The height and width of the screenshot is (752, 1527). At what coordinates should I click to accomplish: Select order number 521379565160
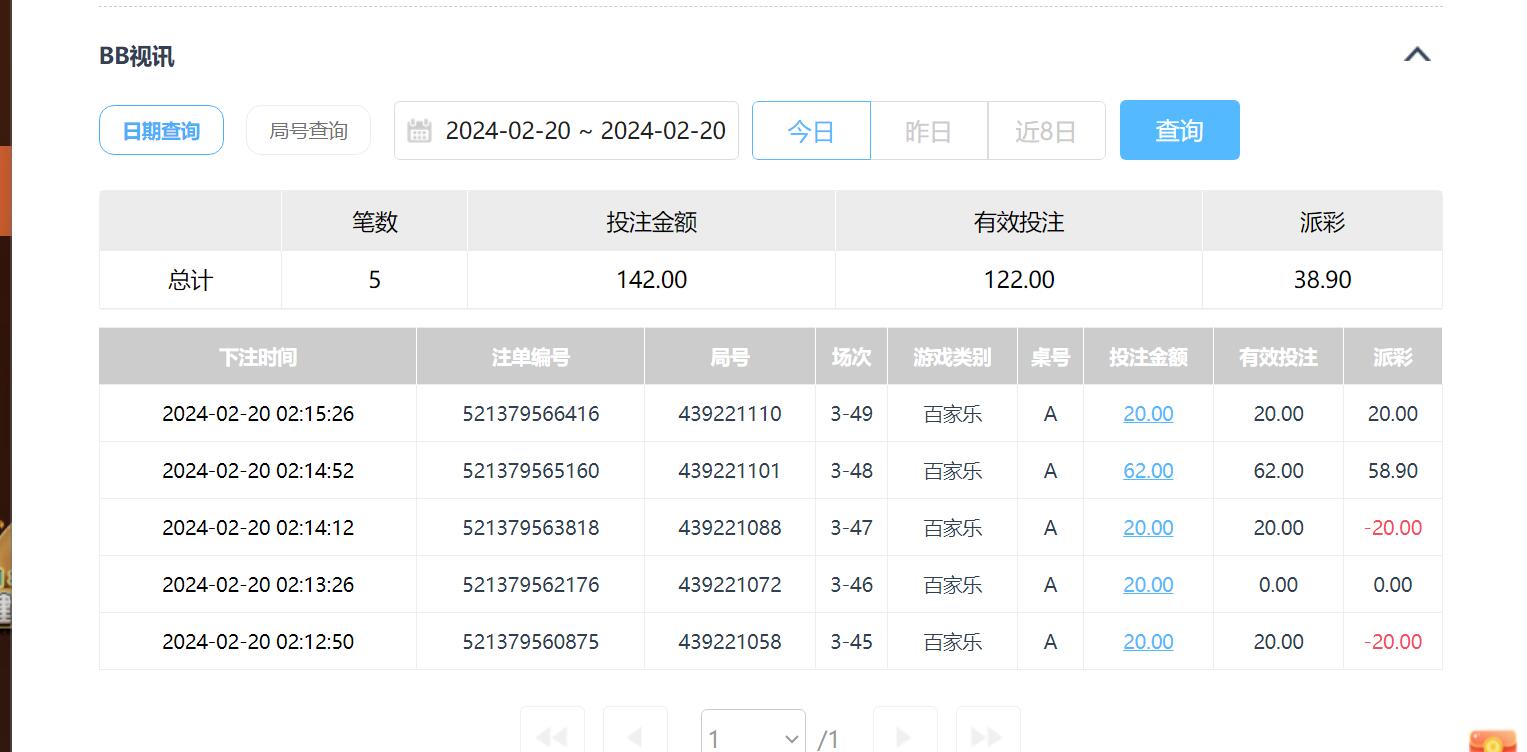tap(531, 470)
